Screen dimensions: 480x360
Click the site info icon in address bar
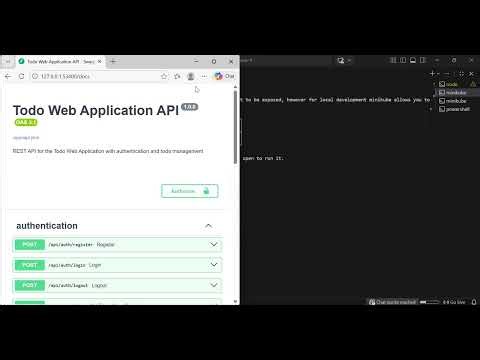point(35,76)
